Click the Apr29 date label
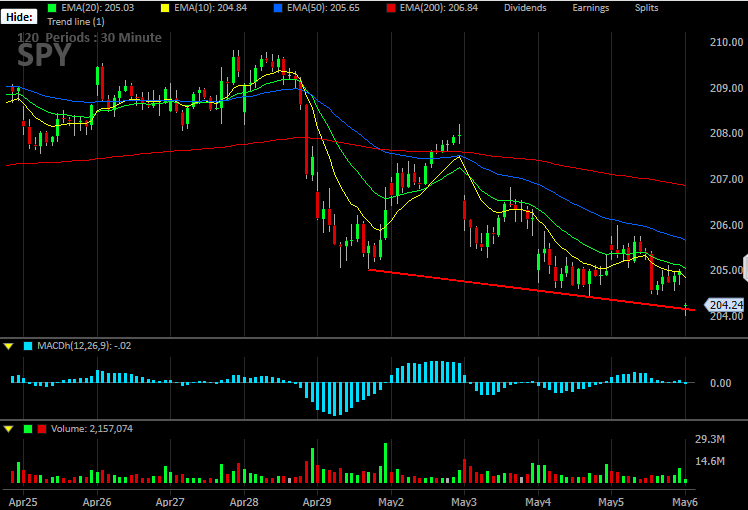This screenshot has width=748, height=510. [x=317, y=502]
